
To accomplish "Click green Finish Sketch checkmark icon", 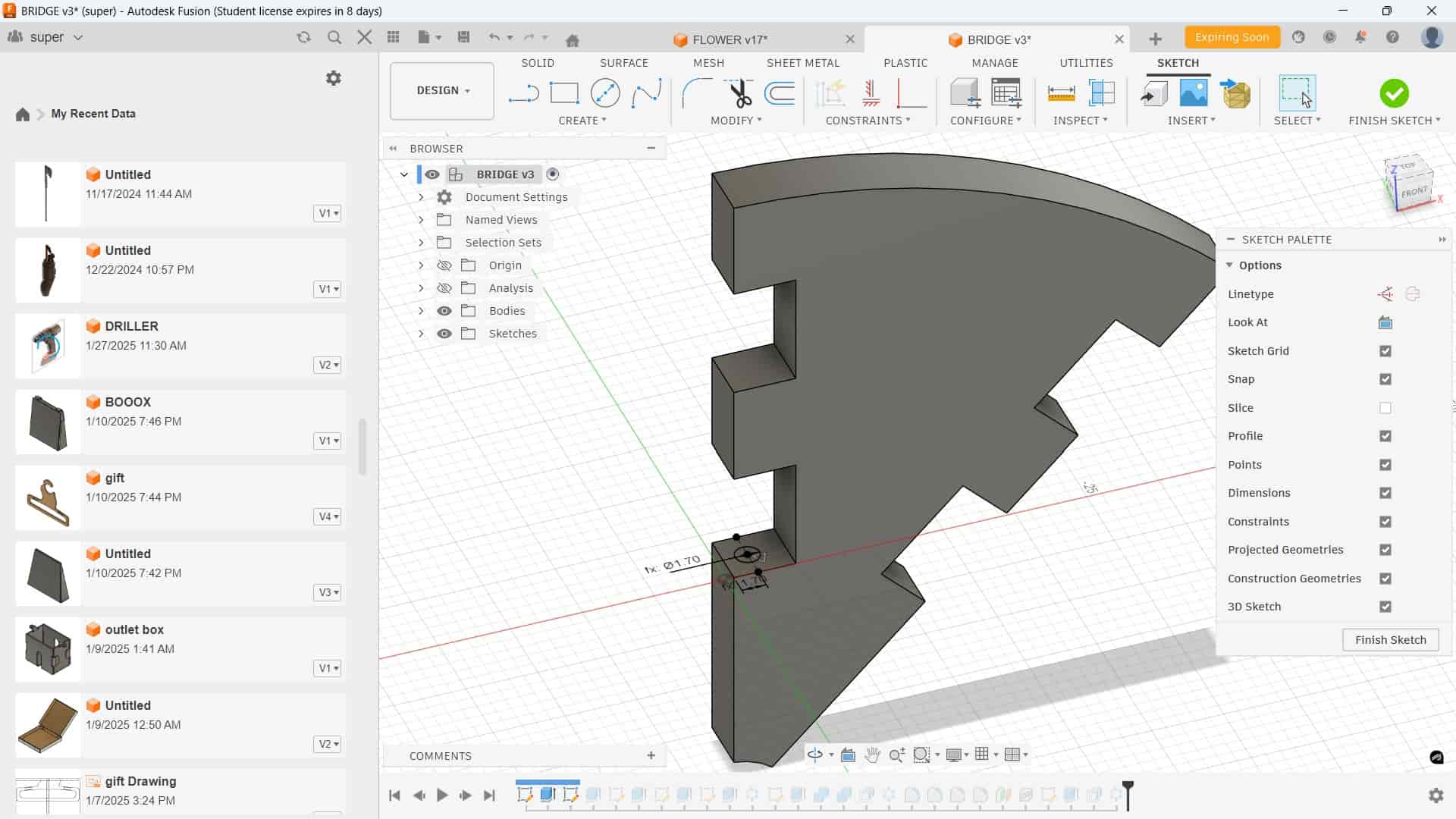I will pyautogui.click(x=1394, y=93).
